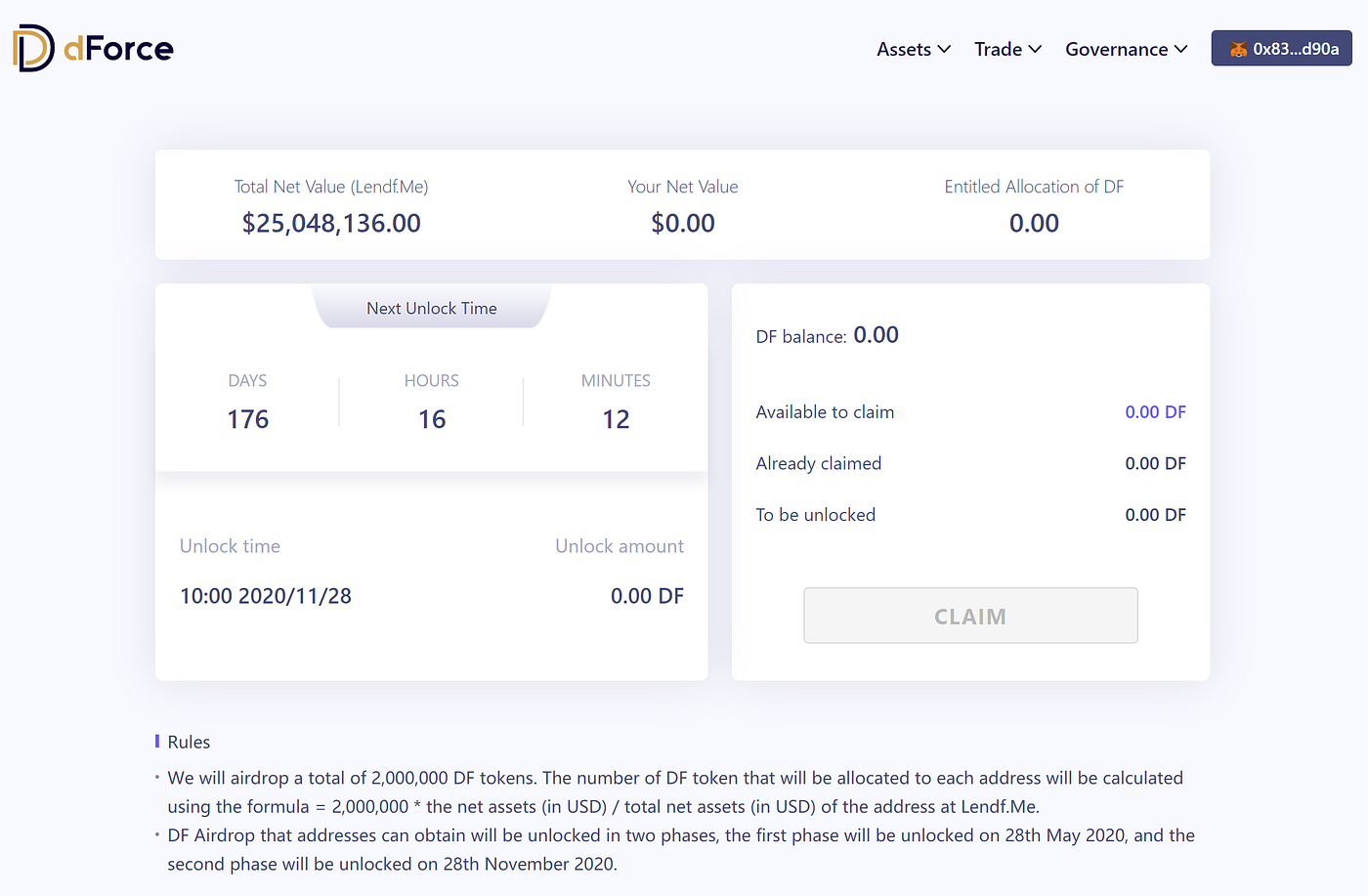Click the To be unlocked 0.00 DF value
The image size is (1368, 896).
(x=1155, y=515)
